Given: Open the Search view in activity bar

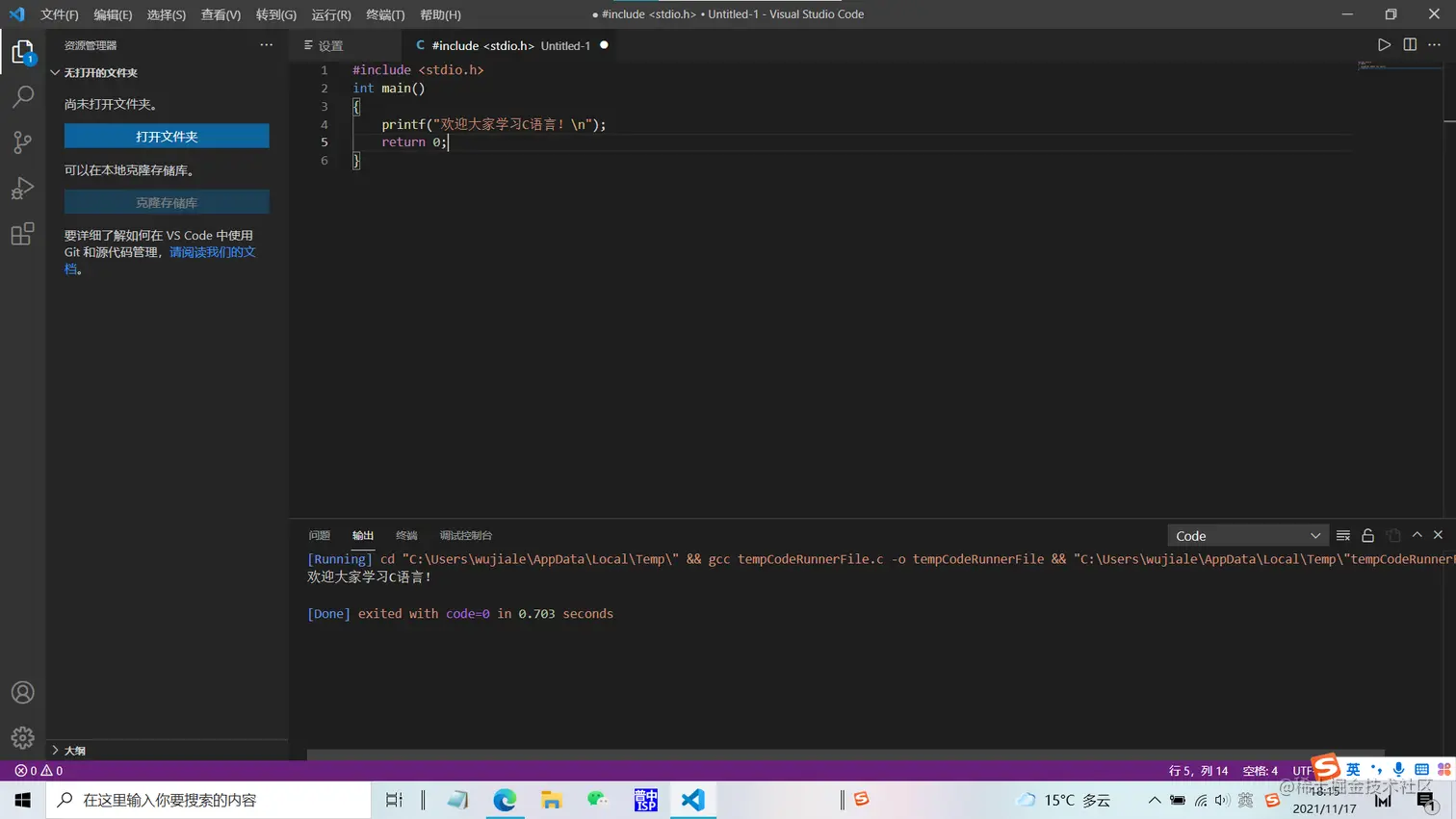Looking at the screenshot, I should (x=22, y=96).
